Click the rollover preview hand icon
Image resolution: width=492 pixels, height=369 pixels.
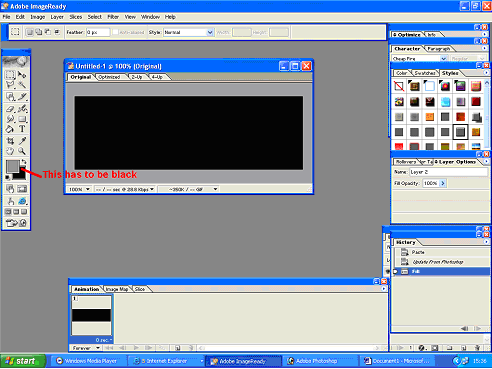[10, 201]
